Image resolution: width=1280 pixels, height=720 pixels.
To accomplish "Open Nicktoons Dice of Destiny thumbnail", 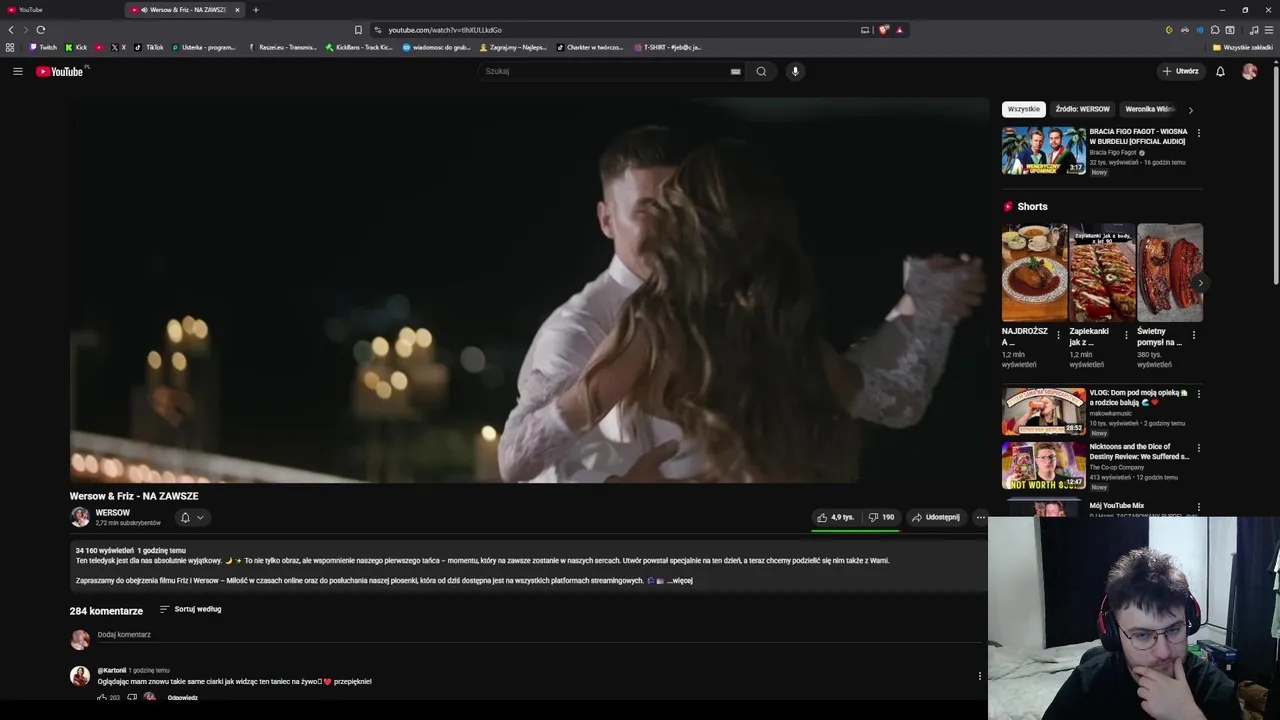I will click(1044, 465).
